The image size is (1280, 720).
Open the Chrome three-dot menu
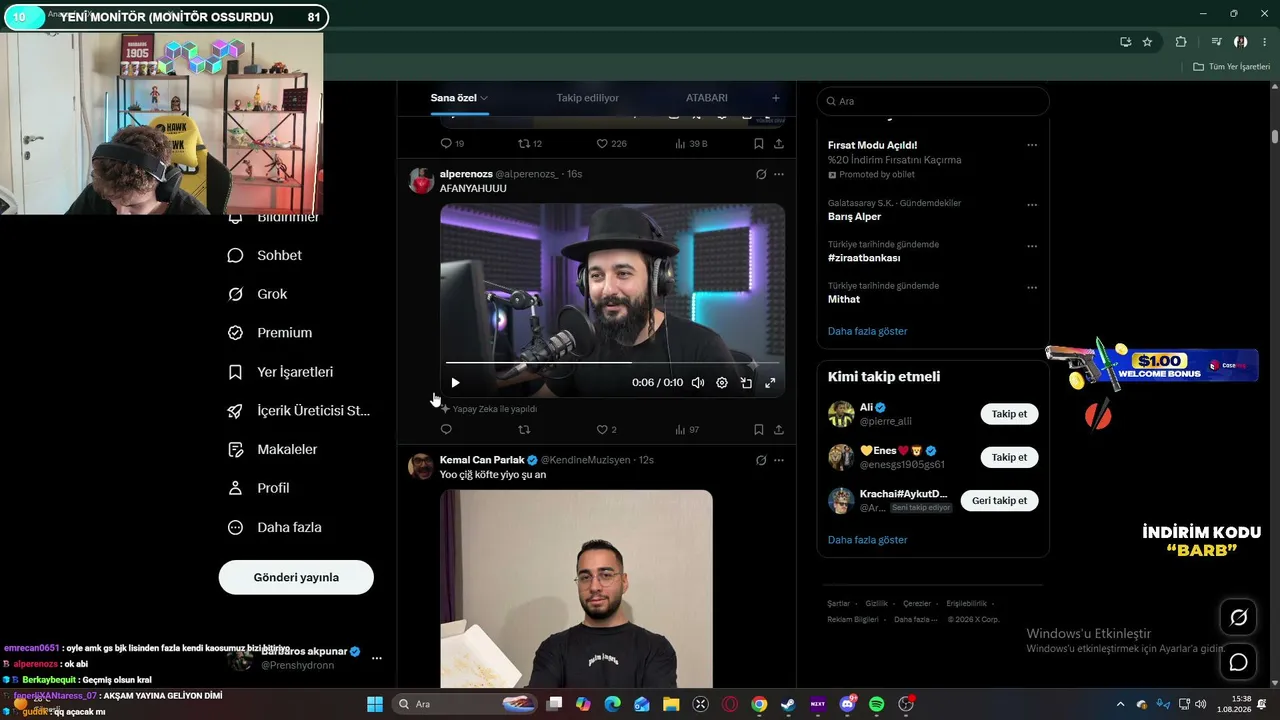(1263, 42)
